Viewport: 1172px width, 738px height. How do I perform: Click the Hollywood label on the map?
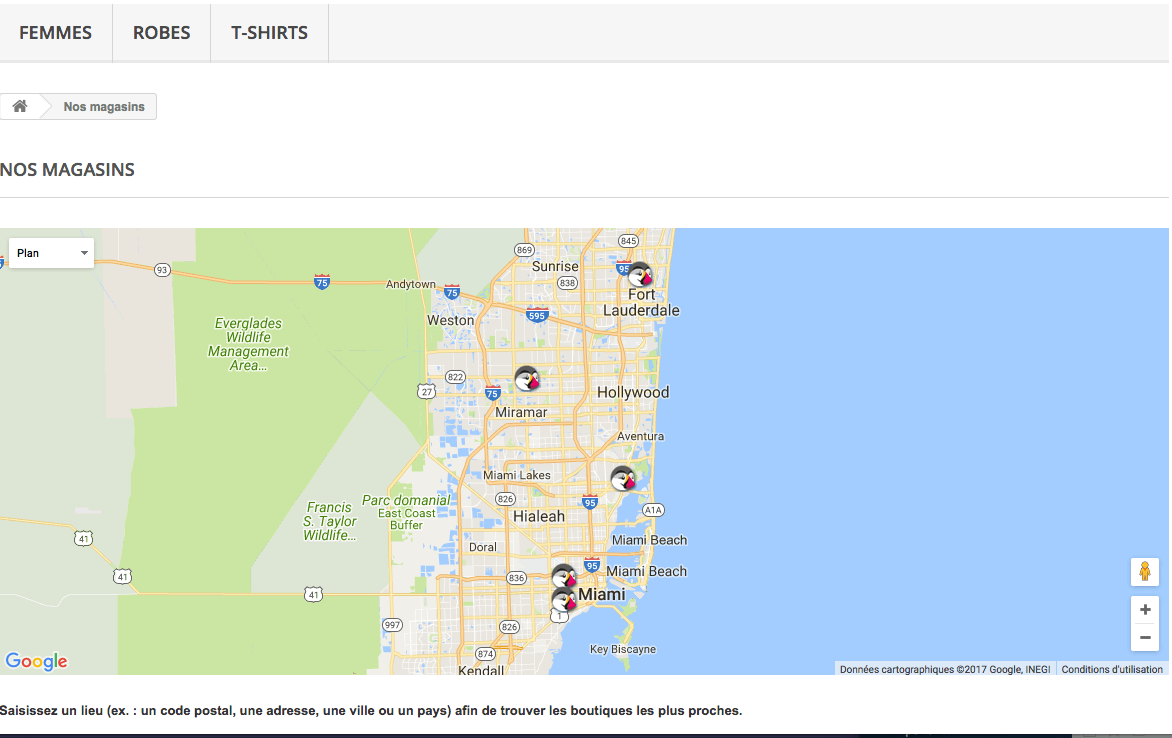click(x=633, y=393)
